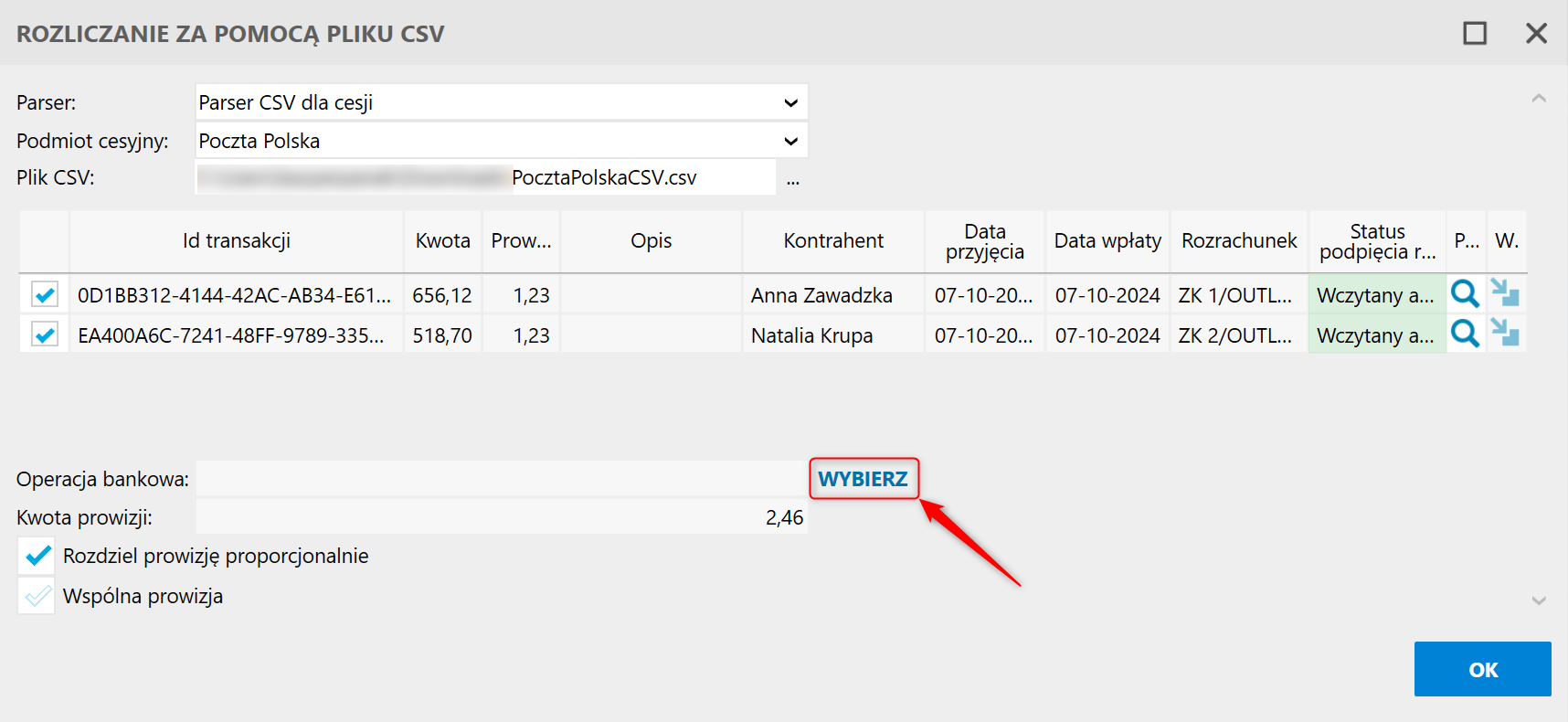The height and width of the screenshot is (722, 1568).
Task: Browse for CSV file using ellipsis button
Action: click(792, 178)
